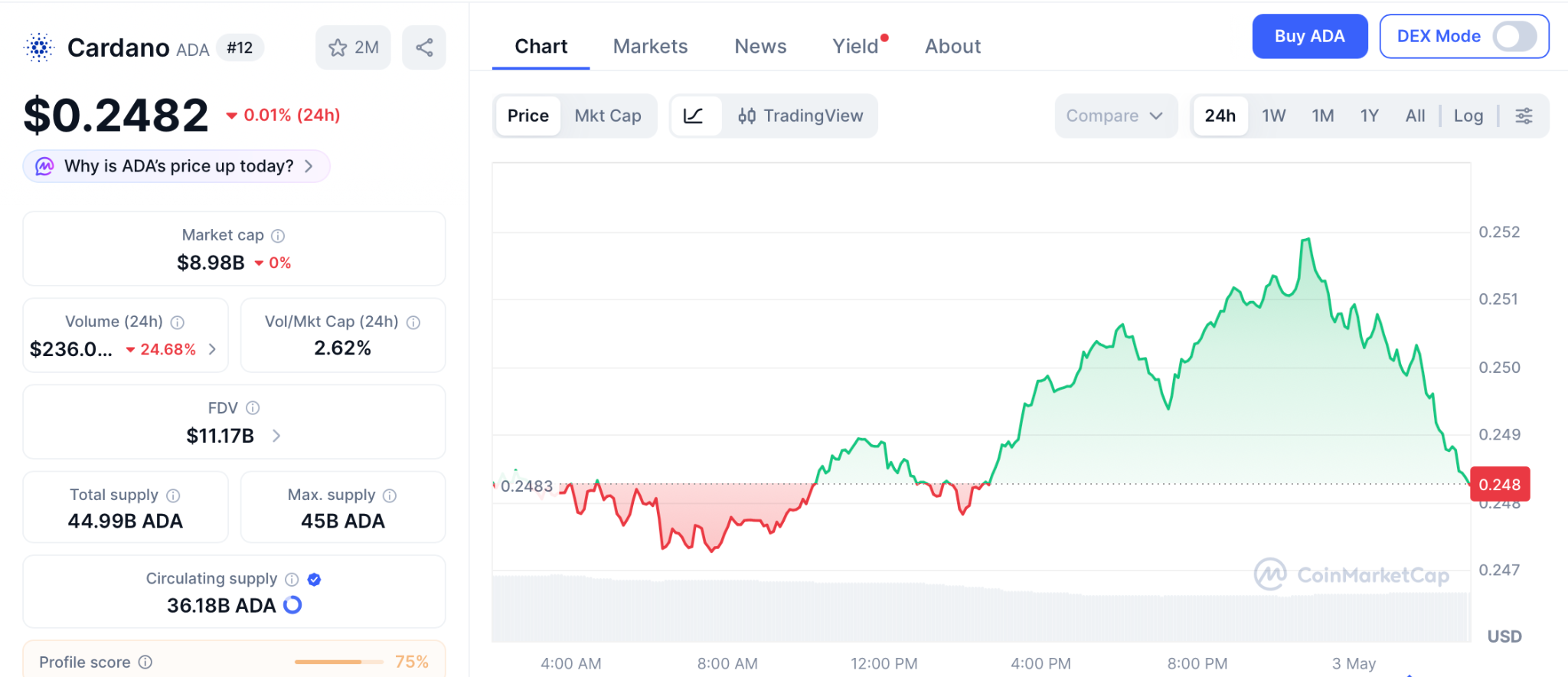The height and width of the screenshot is (677, 1568).
Task: Click Market cap info icon
Action: pos(278,236)
